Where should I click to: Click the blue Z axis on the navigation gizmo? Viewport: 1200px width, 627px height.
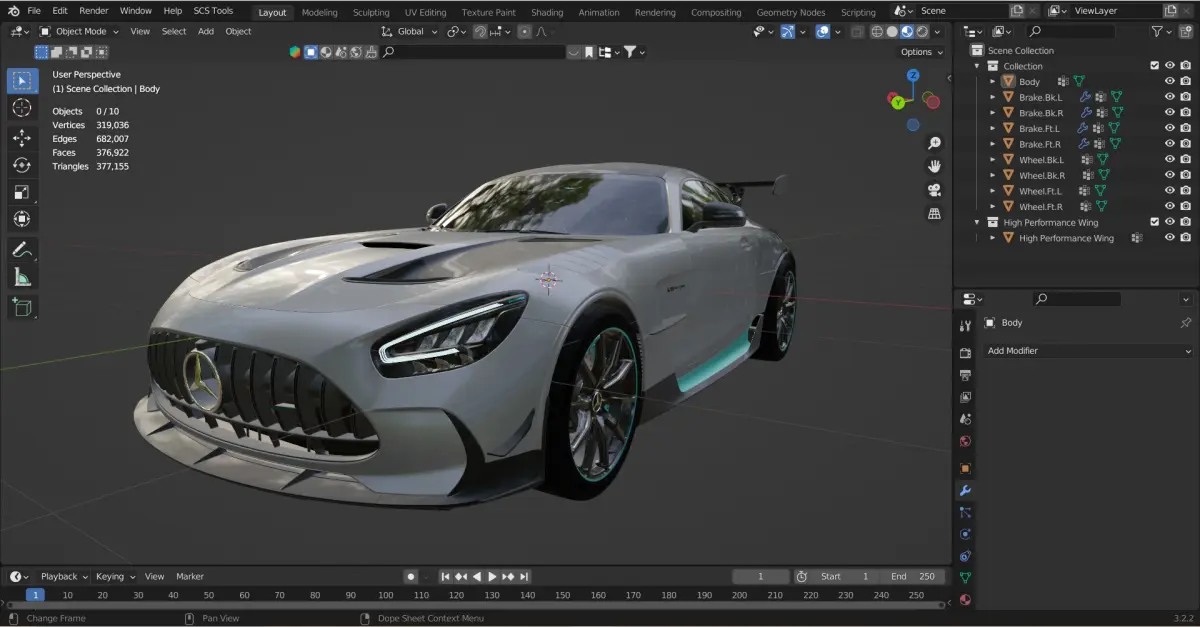pos(913,76)
